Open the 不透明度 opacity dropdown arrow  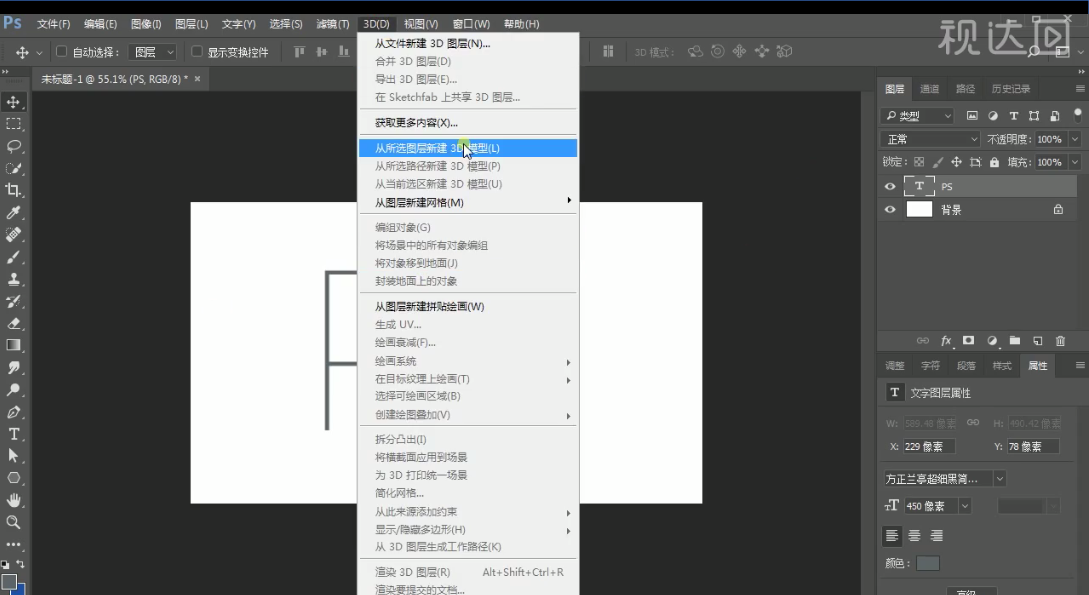1074,140
